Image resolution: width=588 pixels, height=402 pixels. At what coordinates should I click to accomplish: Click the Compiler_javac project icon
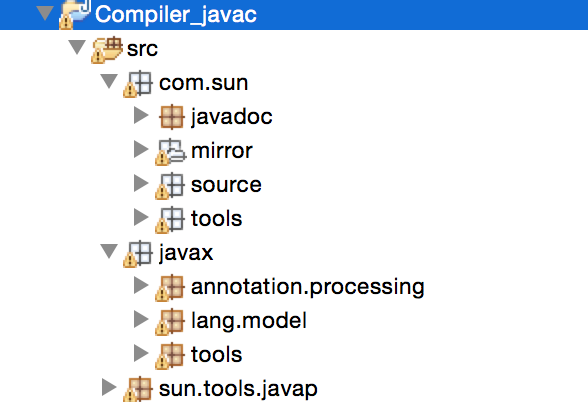[x=75, y=14]
